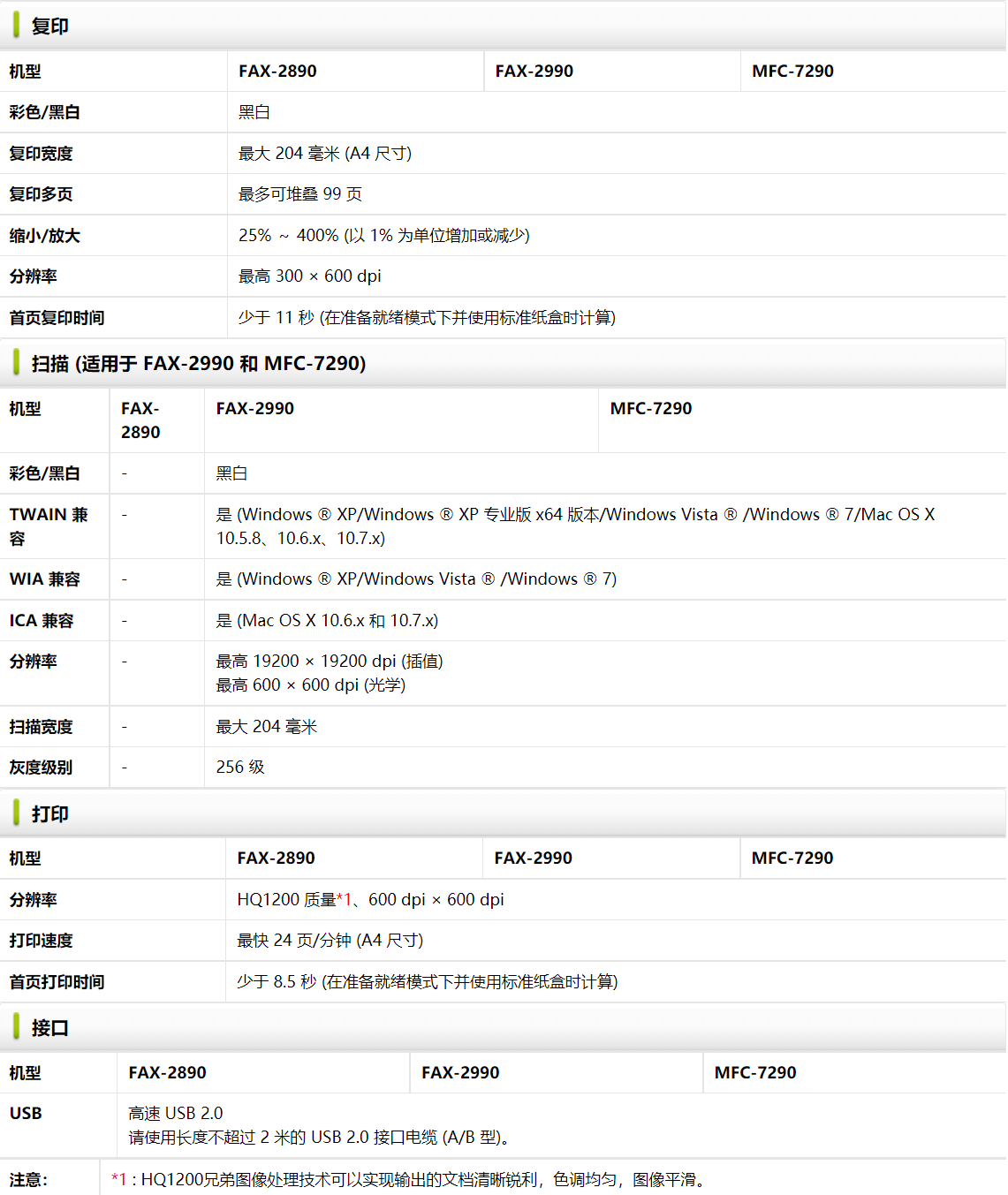The height and width of the screenshot is (1195, 1008).
Task: Select the 复印宽度 row label
Action: click(42, 154)
